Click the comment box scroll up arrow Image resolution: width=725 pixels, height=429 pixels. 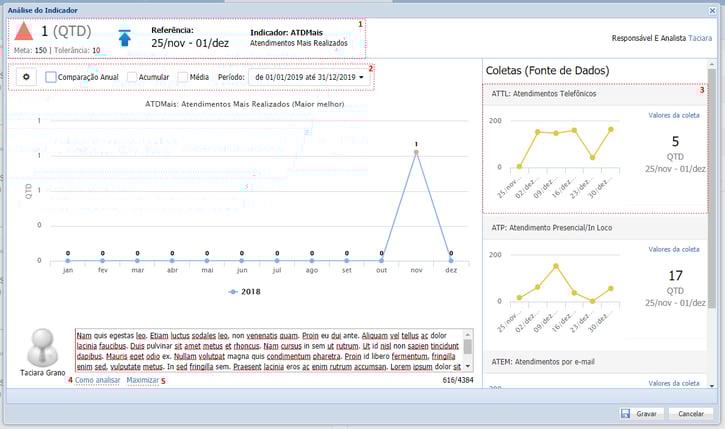[468, 334]
